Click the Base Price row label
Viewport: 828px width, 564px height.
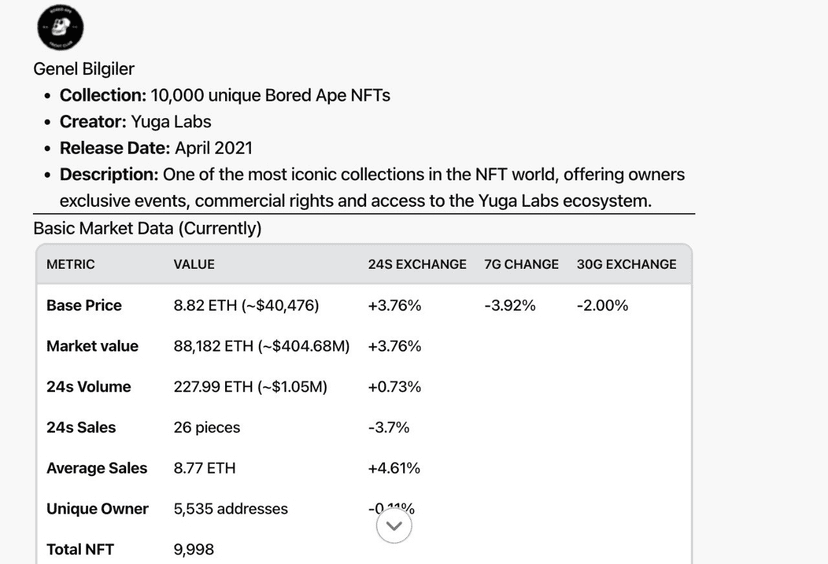84,306
